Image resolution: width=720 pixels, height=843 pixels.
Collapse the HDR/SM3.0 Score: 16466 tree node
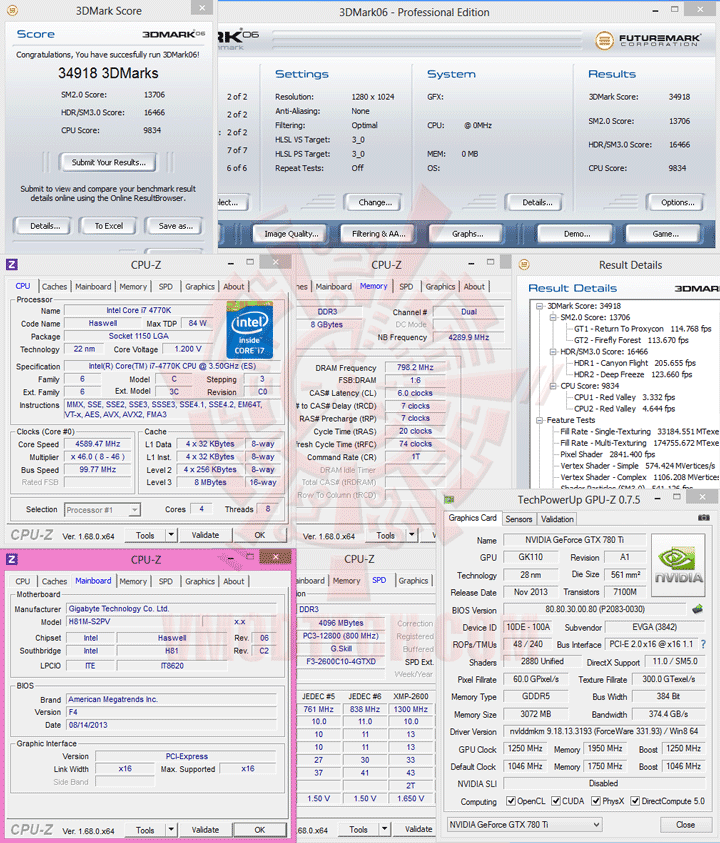[x=552, y=352]
